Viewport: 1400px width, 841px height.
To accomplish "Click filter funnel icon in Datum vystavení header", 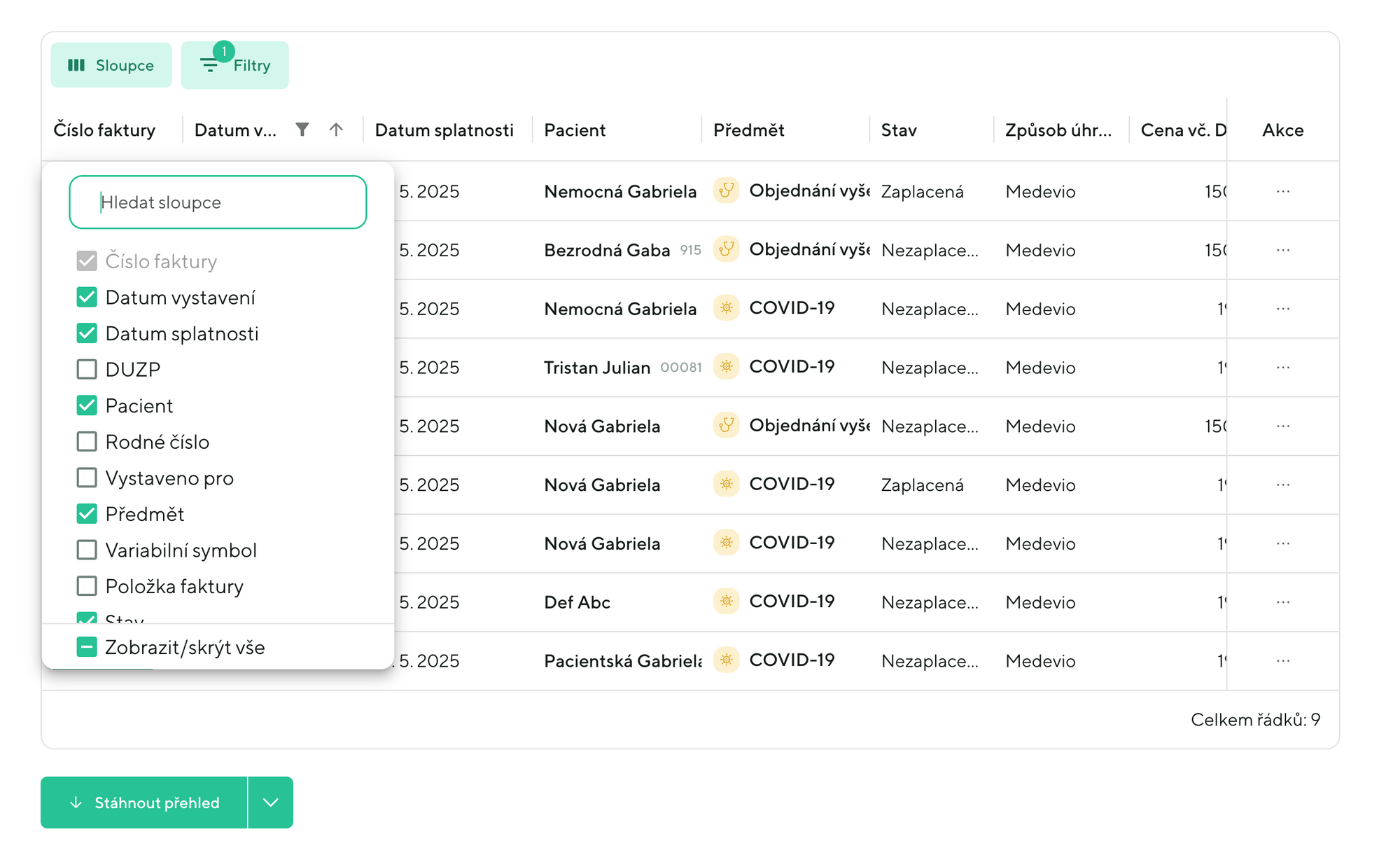I will (x=302, y=130).
